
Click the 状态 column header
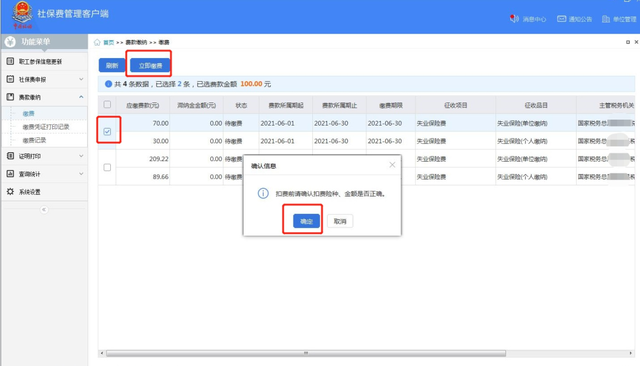coord(241,105)
